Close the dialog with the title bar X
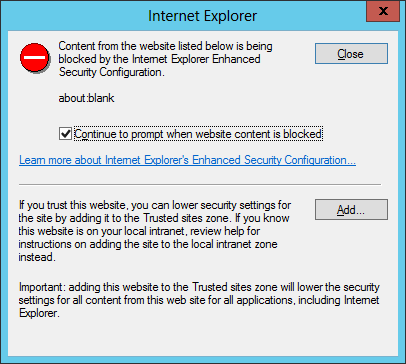This screenshot has height=364, width=406. click(x=383, y=11)
